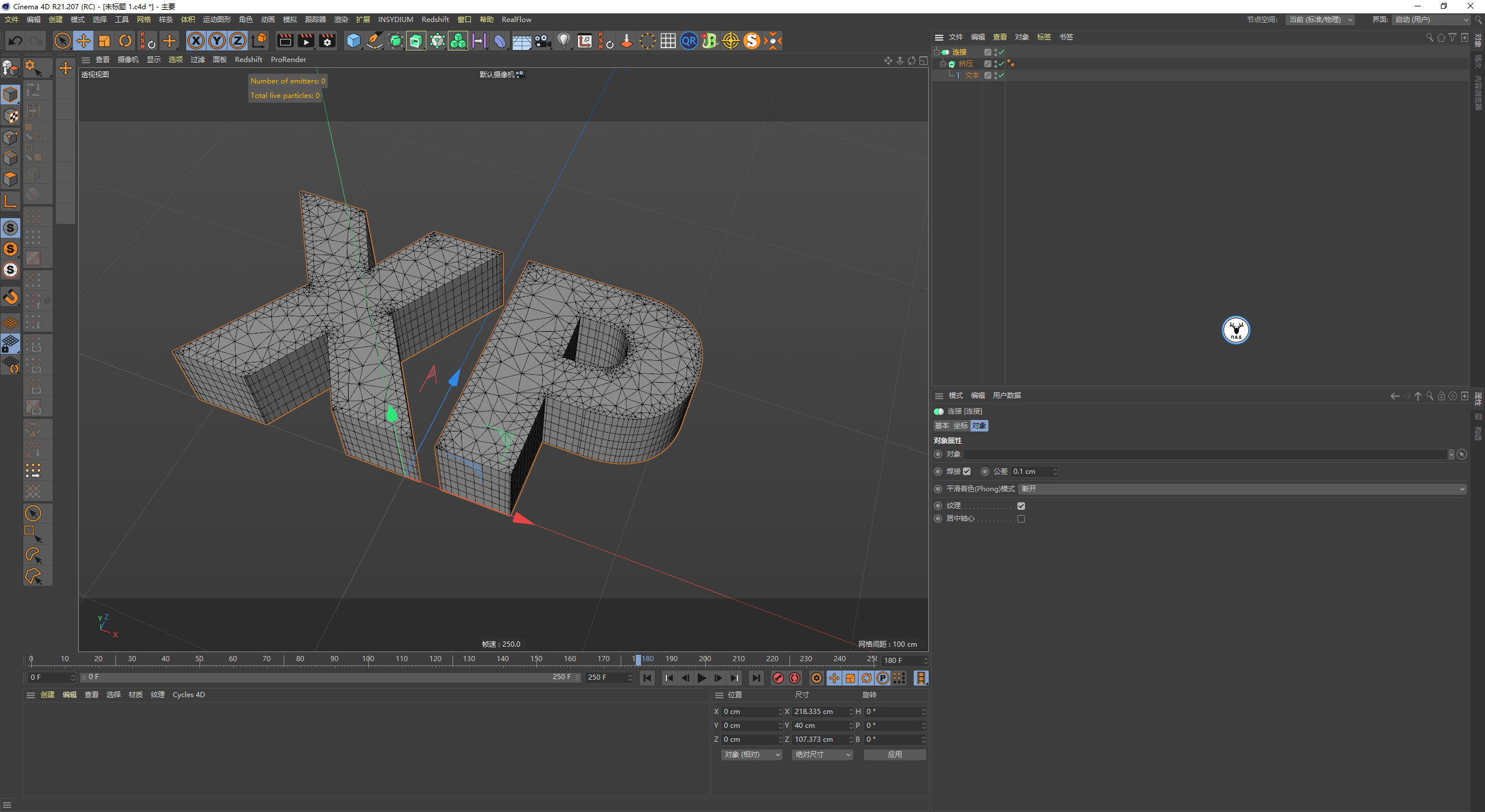
Task: Open the Spline Pen tool
Action: point(375,41)
